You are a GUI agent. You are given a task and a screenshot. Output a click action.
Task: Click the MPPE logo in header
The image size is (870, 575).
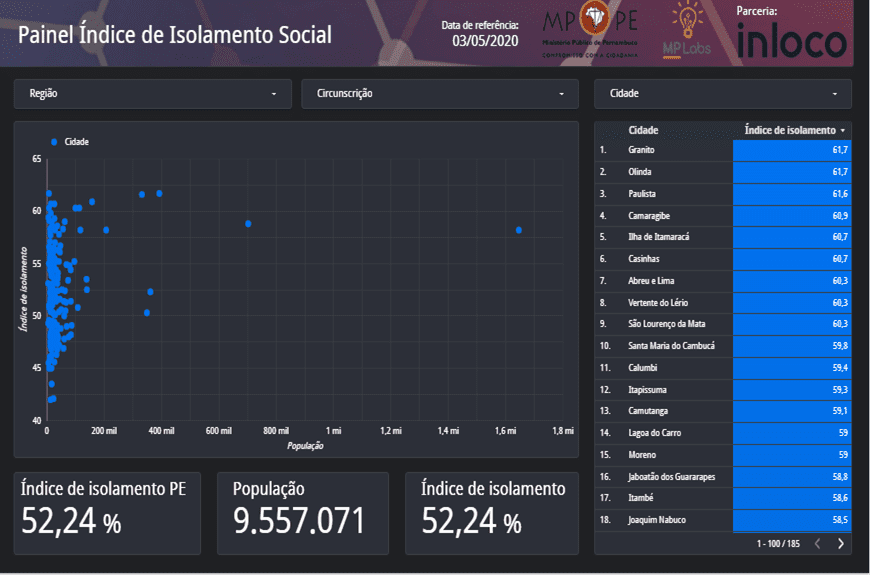tap(592, 31)
